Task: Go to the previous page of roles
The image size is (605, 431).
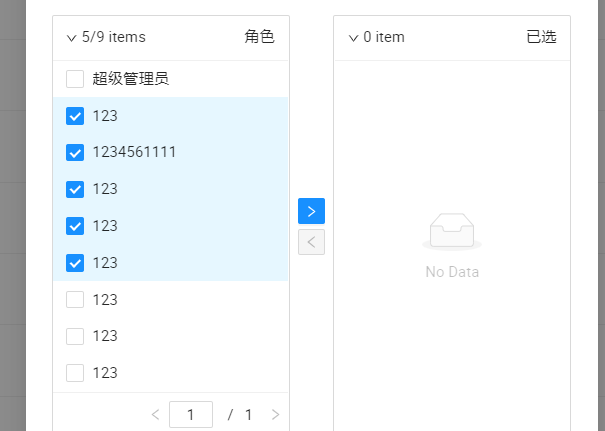Action: point(155,415)
